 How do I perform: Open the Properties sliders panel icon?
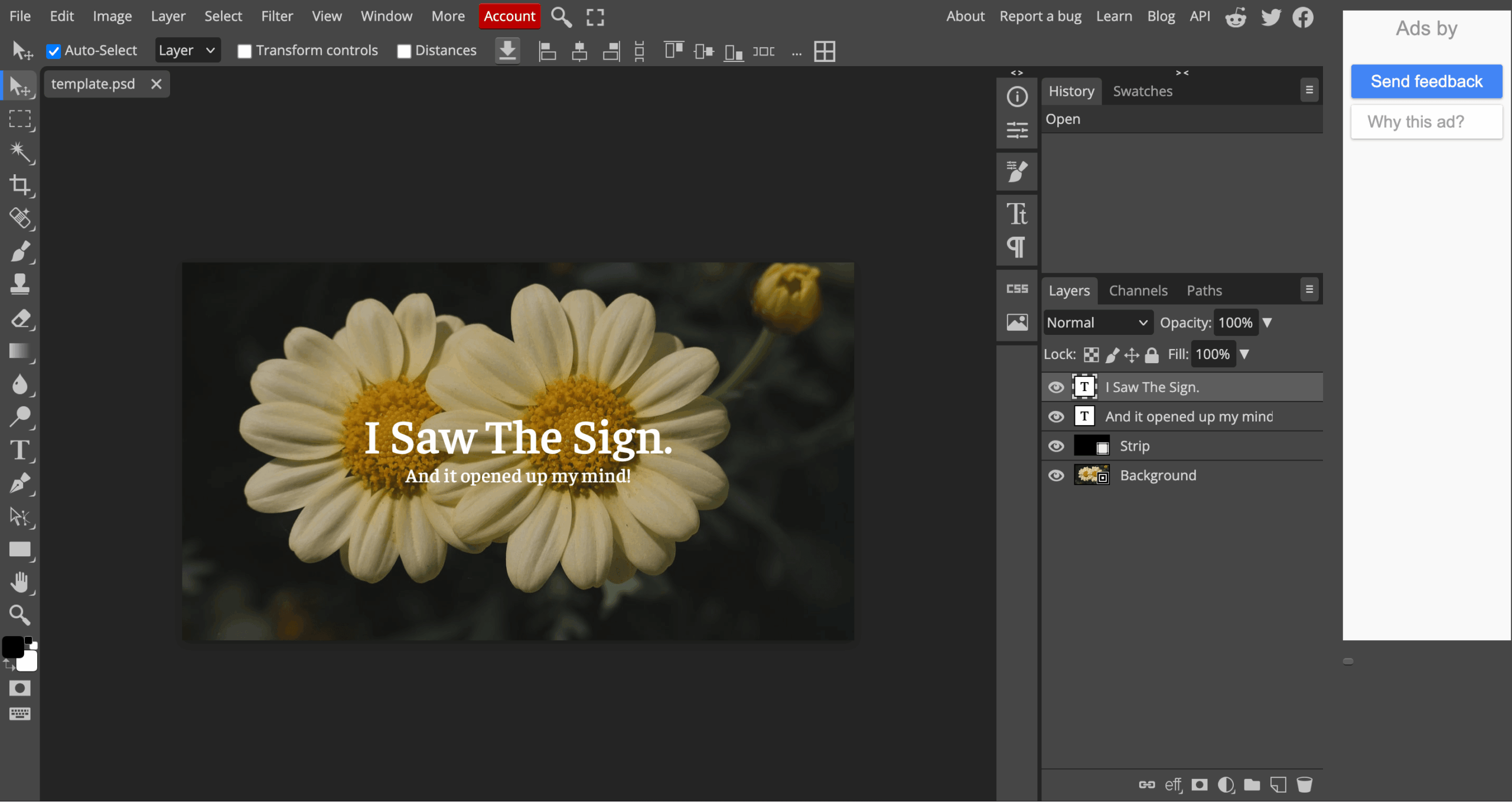pos(1017,129)
